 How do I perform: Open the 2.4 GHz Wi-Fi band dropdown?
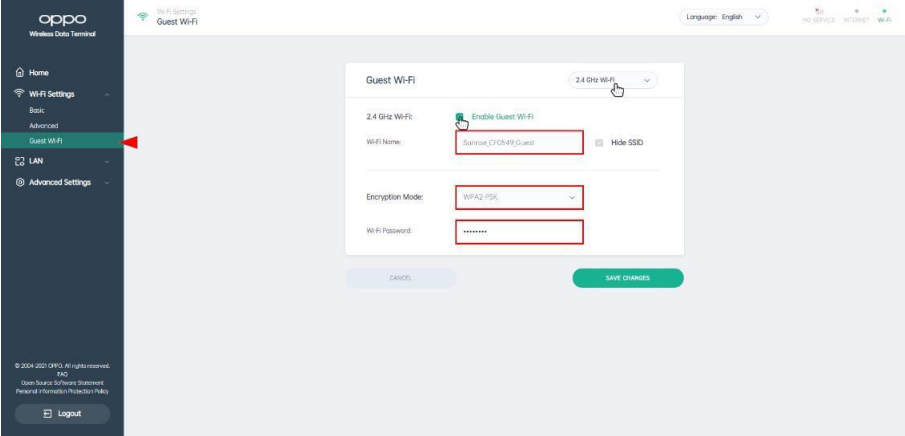tap(612, 80)
